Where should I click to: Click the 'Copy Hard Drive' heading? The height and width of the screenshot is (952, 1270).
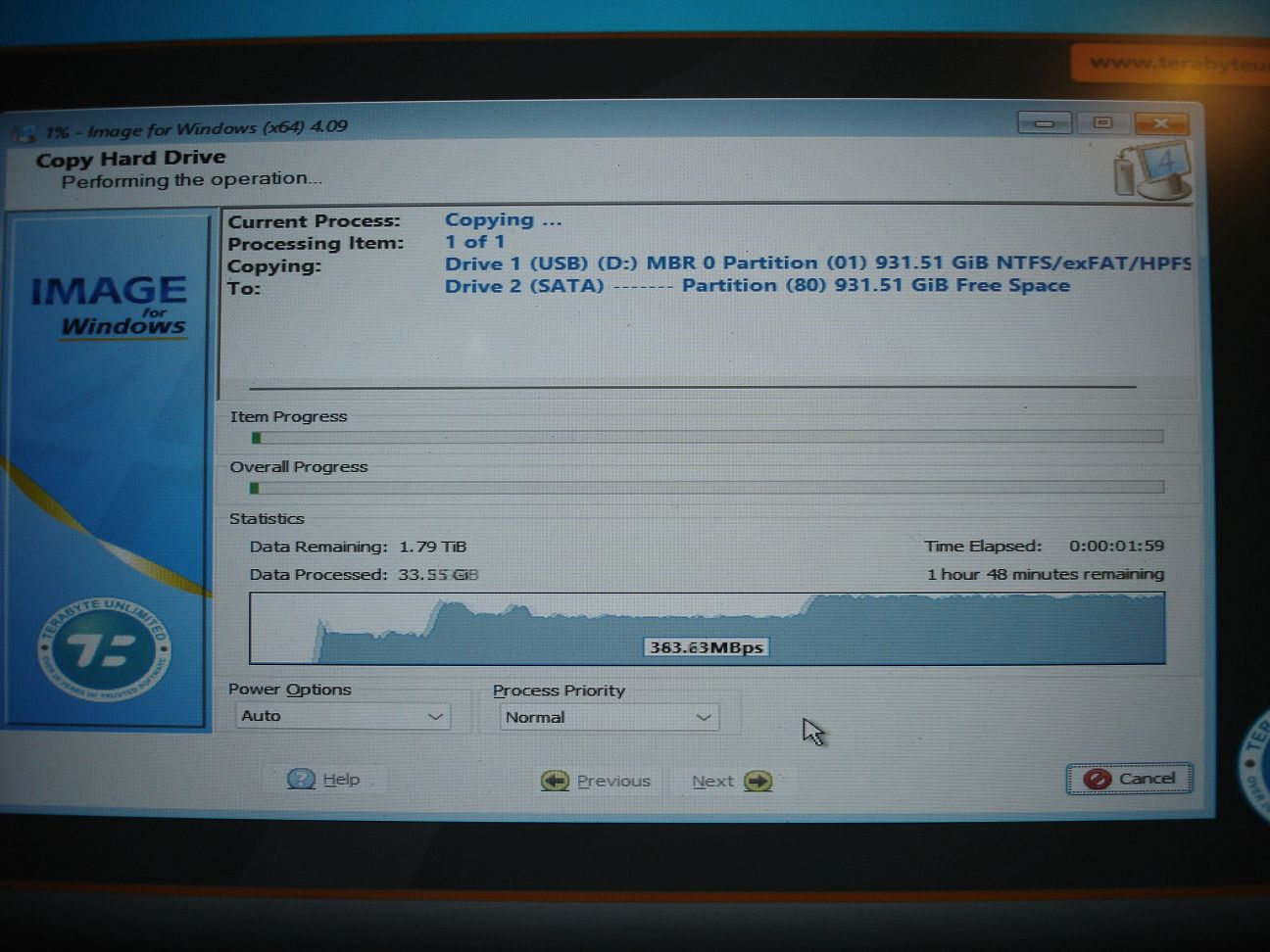coord(130,158)
